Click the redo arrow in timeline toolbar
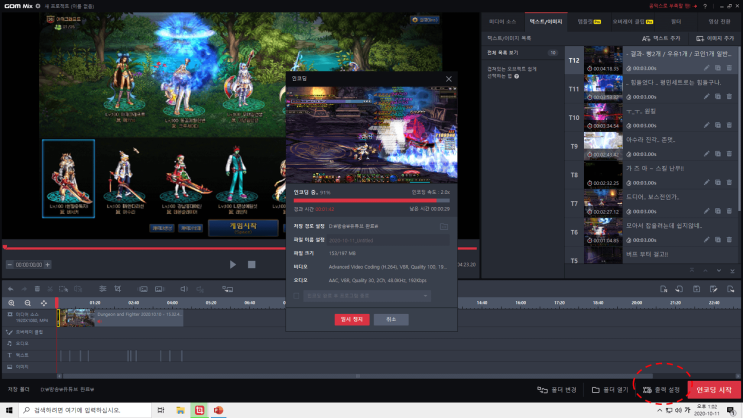The height and width of the screenshot is (418, 743). (x=24, y=289)
